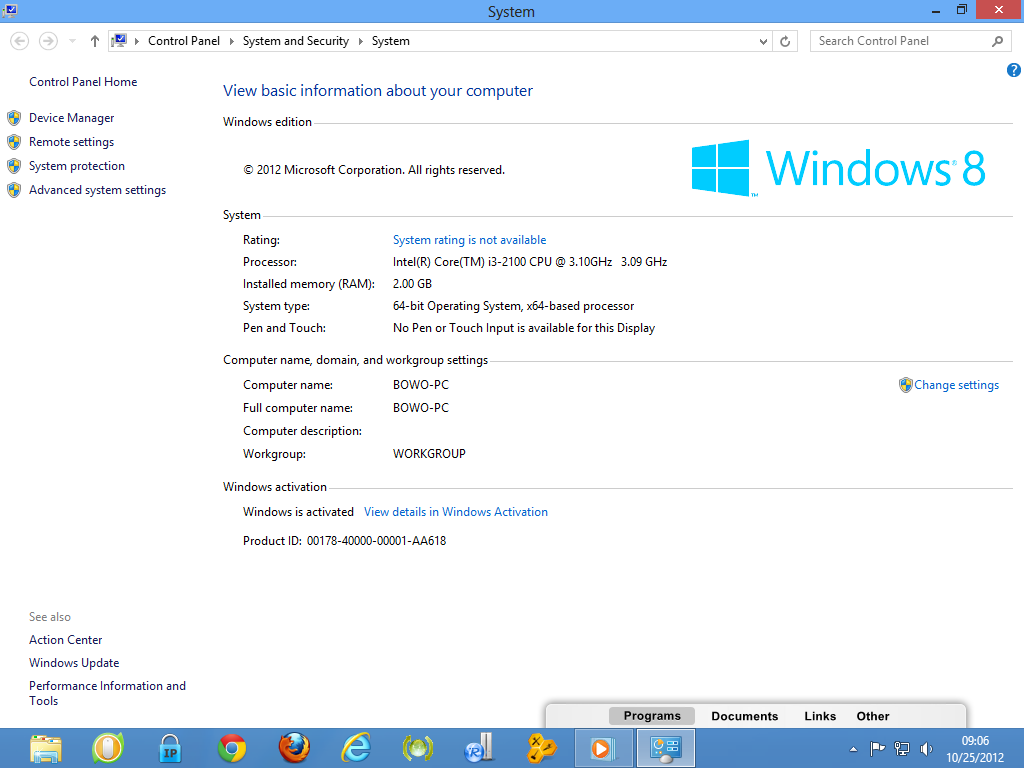Go up one level with Up arrow
Viewport: 1024px width, 768px height.
coord(95,41)
